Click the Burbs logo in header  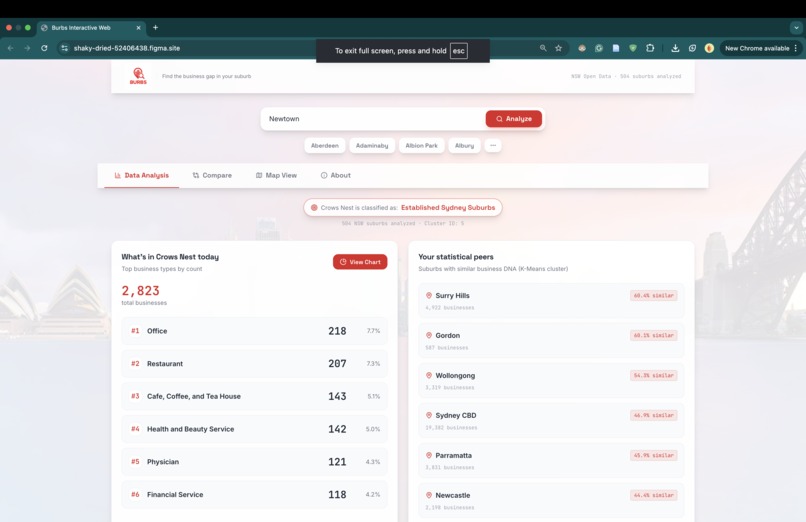pos(138,76)
